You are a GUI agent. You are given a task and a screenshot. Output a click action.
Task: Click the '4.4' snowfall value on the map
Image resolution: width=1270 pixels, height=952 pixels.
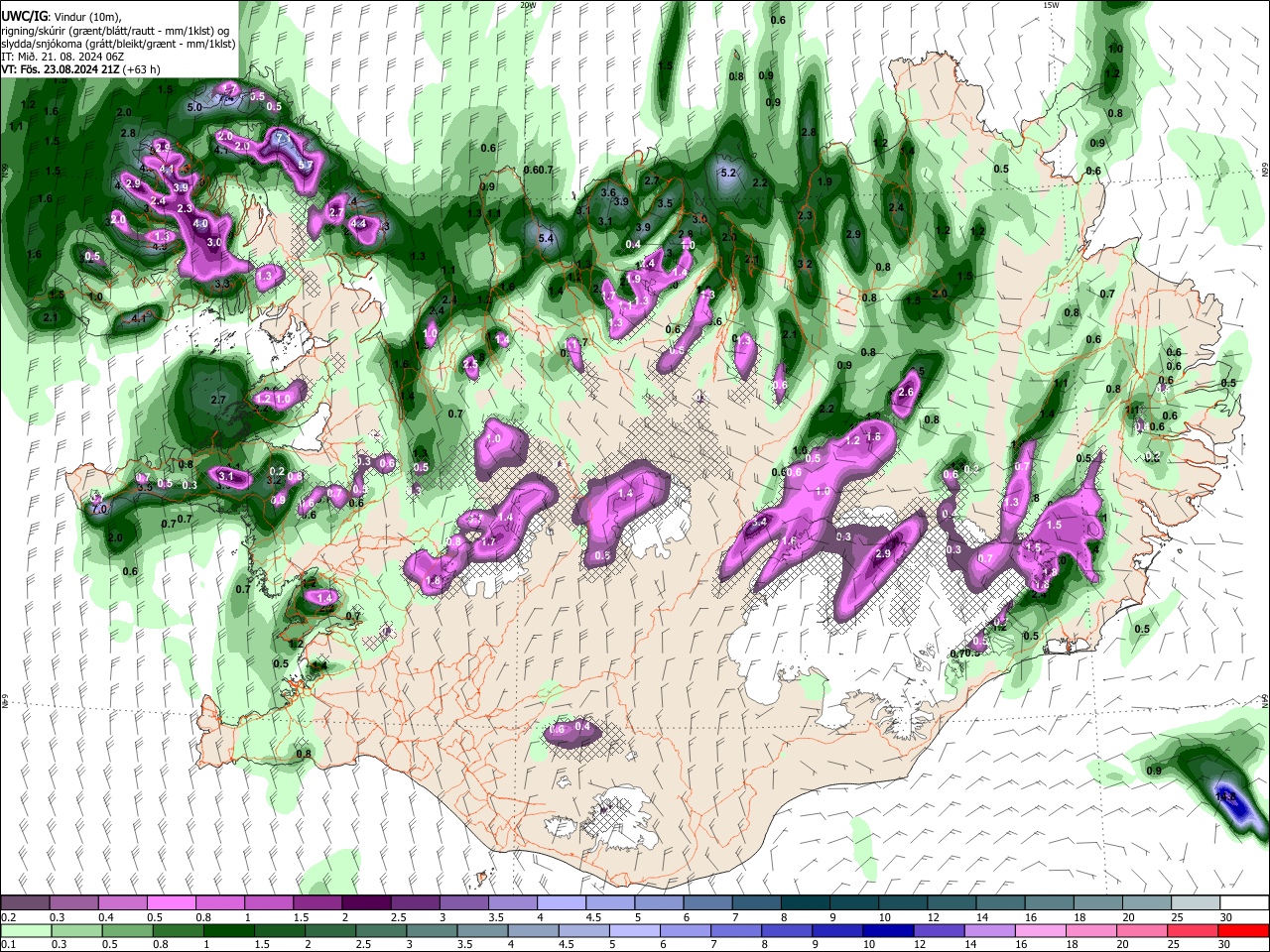(359, 224)
